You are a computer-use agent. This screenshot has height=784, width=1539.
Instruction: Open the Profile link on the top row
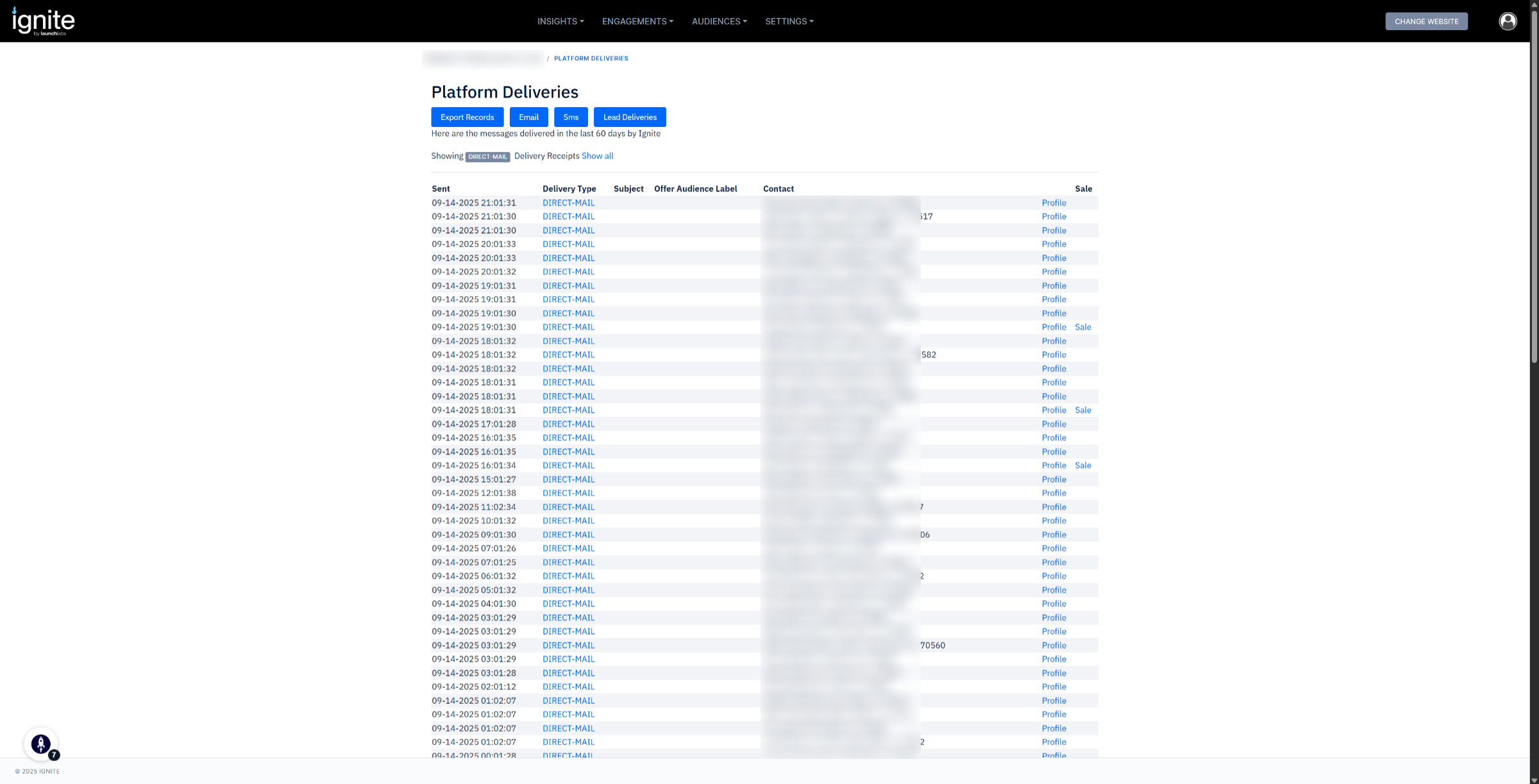tap(1054, 203)
